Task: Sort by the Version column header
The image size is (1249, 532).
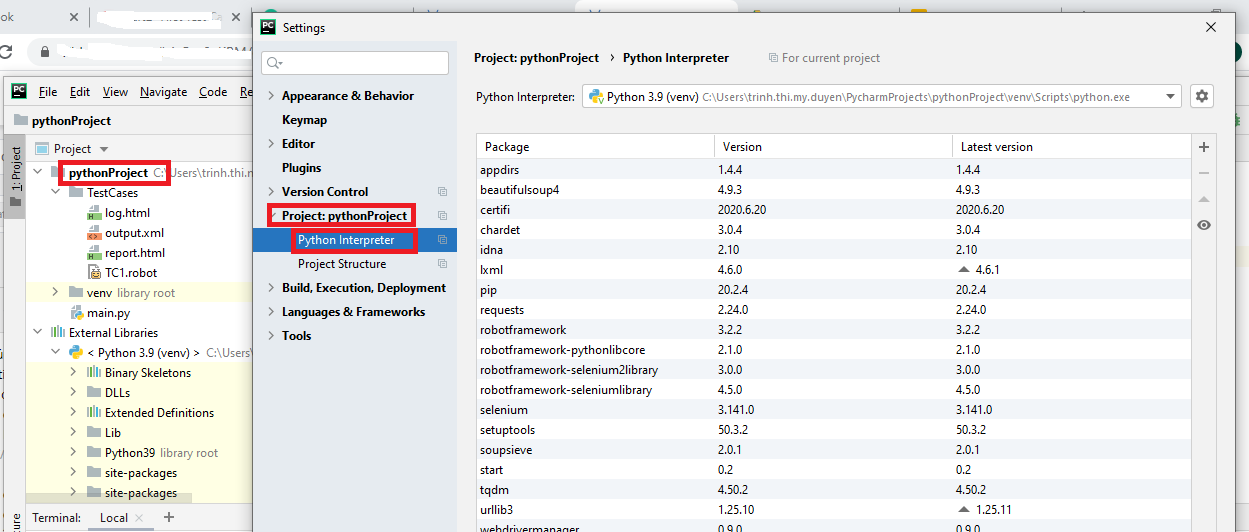Action: point(833,147)
